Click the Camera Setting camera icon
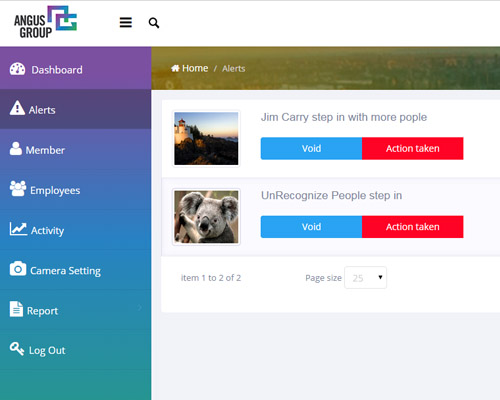The height and width of the screenshot is (400, 500). [x=18, y=269]
